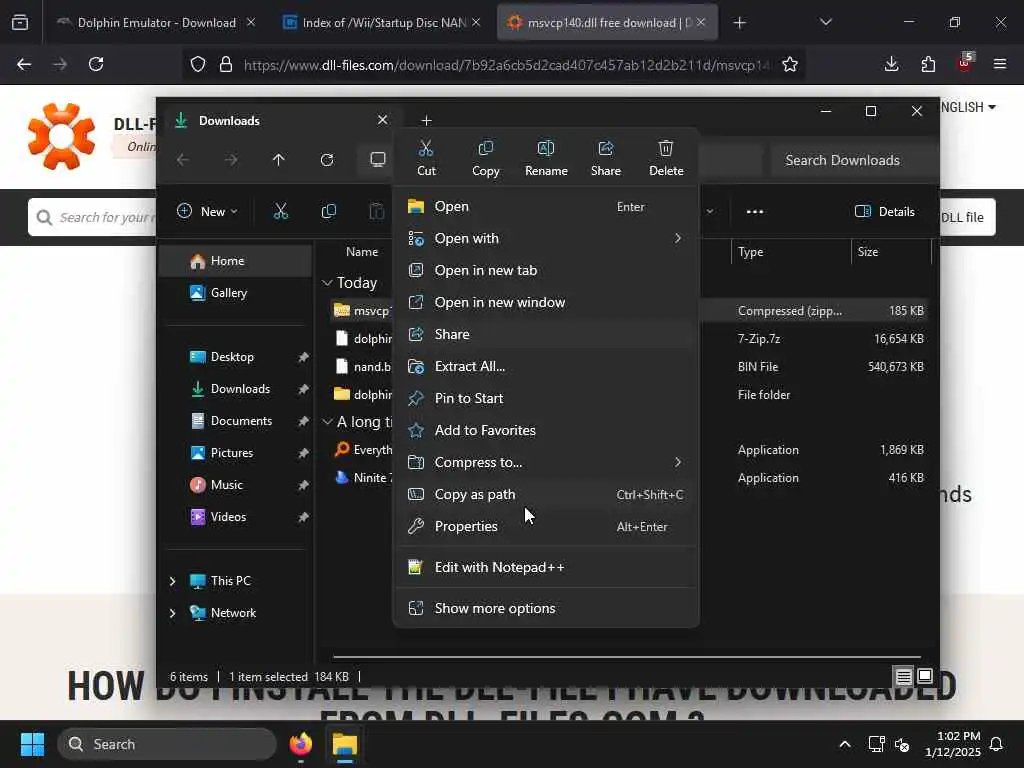Unpin Desktop via its pin icon
This screenshot has width=1024, height=768.
click(303, 357)
